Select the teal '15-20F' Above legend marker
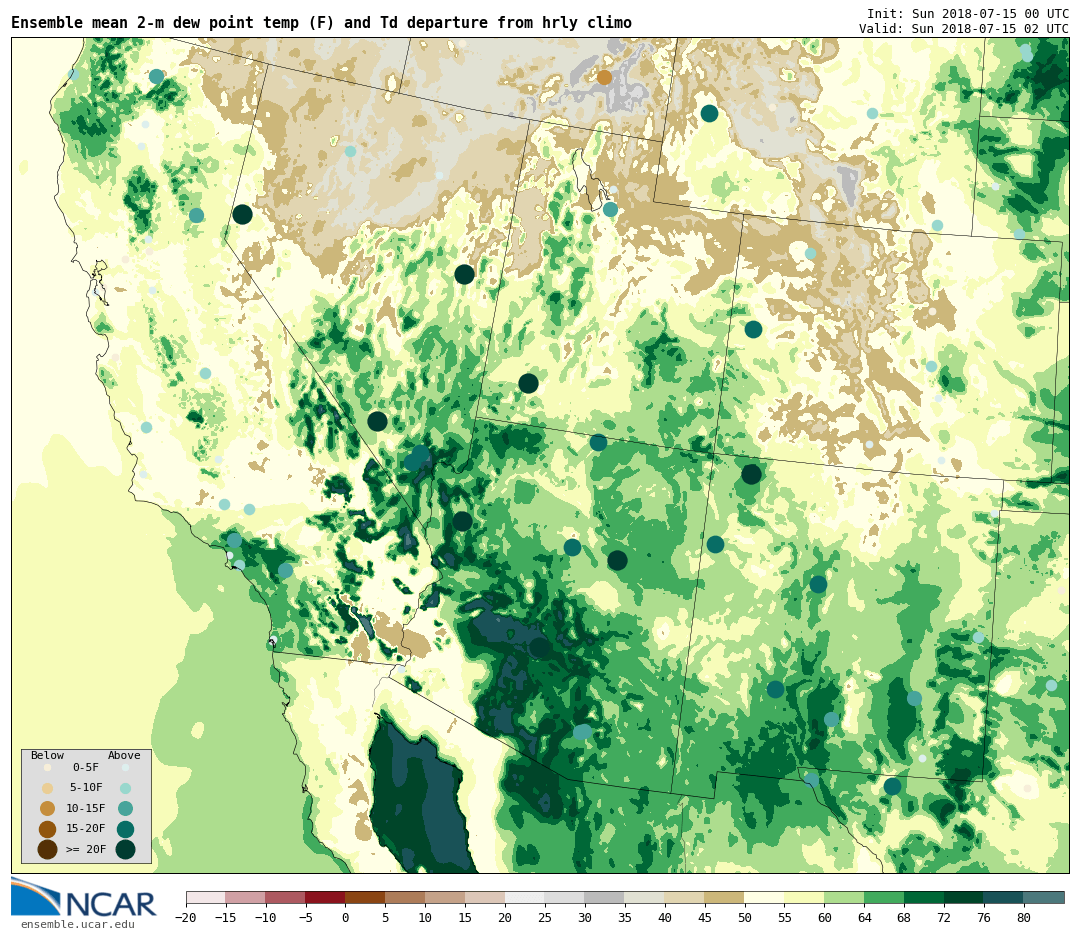 point(125,829)
